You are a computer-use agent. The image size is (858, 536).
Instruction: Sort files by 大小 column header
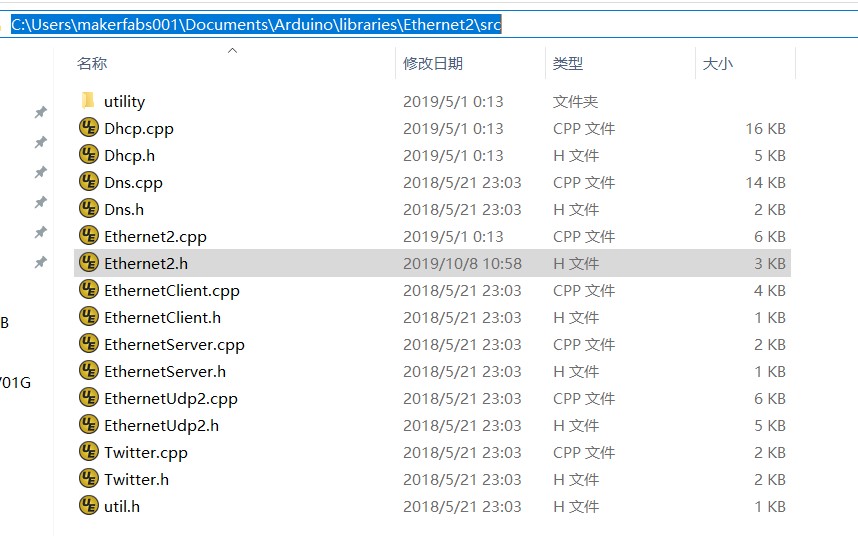pyautogui.click(x=717, y=63)
